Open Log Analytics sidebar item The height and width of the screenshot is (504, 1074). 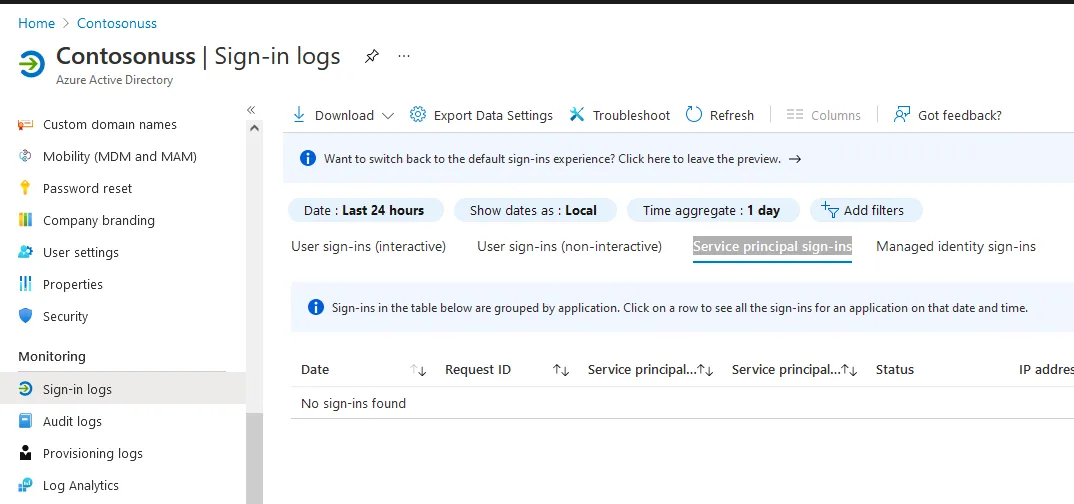[x=81, y=486]
